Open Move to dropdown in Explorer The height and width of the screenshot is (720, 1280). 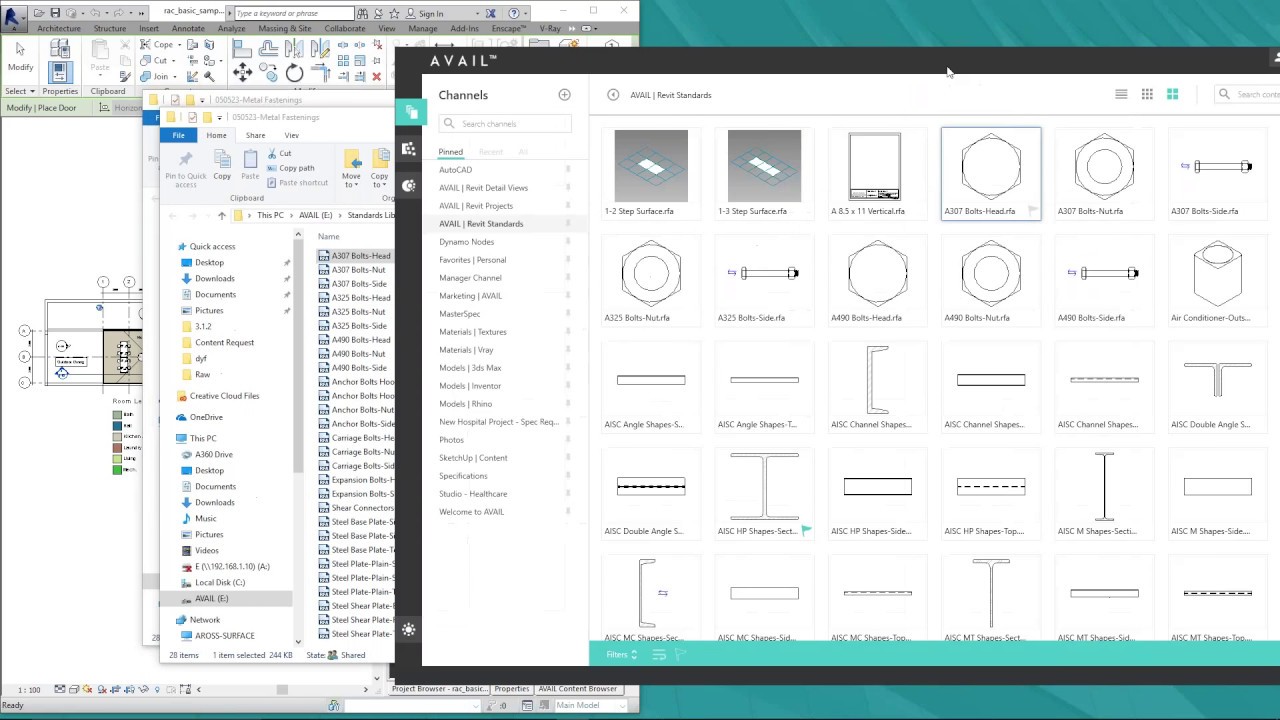(x=351, y=170)
